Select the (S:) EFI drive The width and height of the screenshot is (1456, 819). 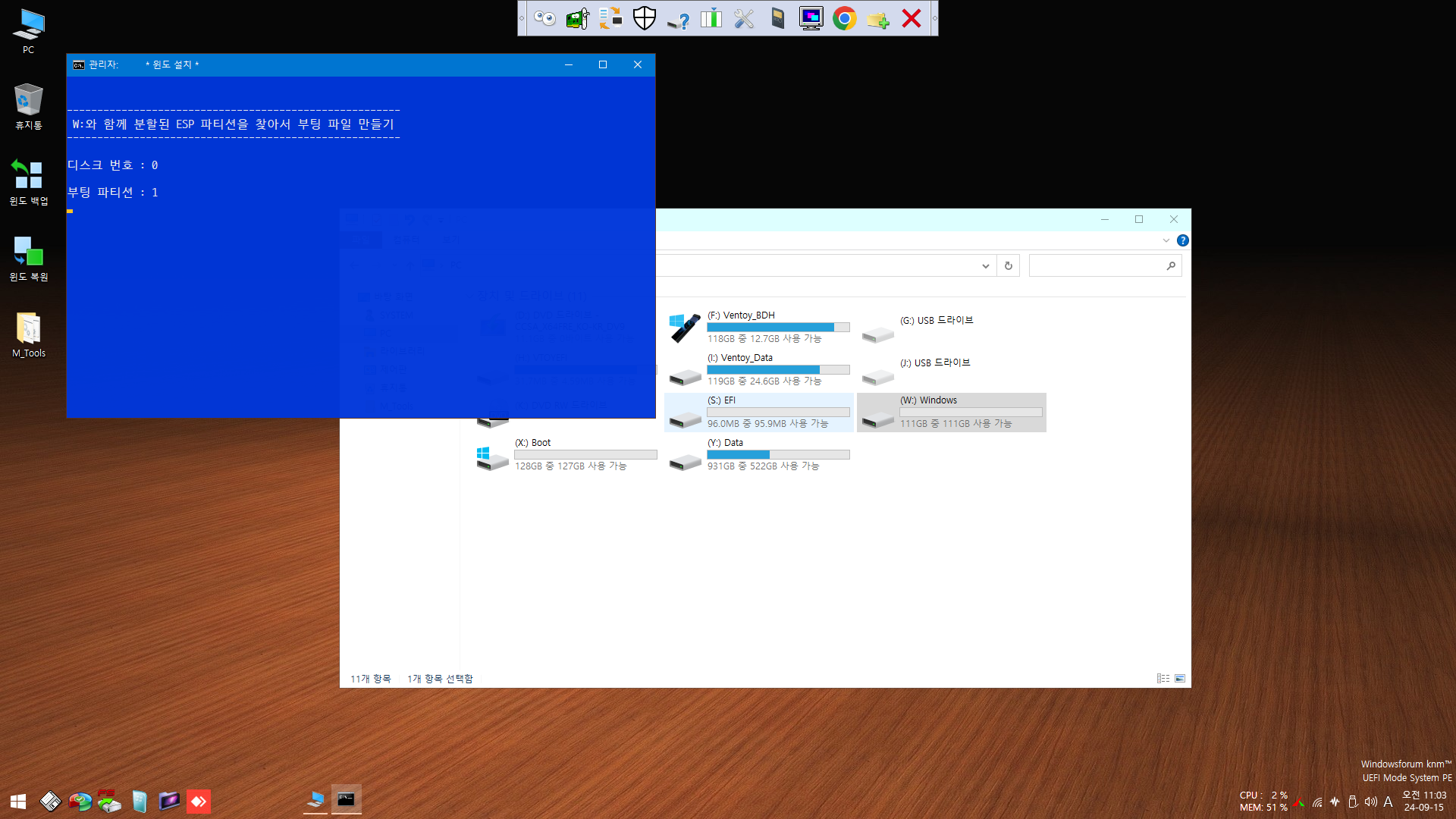pos(759,413)
